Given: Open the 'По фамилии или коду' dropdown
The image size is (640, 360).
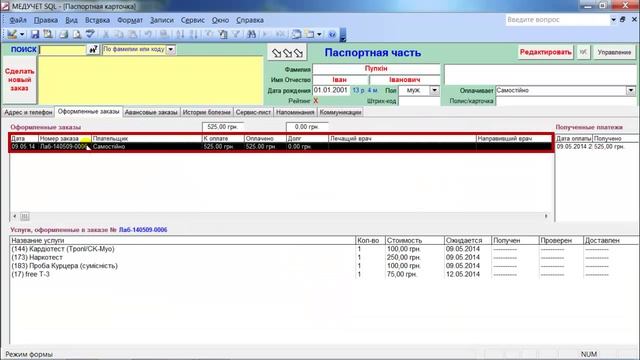Looking at the screenshot, I should 171,49.
